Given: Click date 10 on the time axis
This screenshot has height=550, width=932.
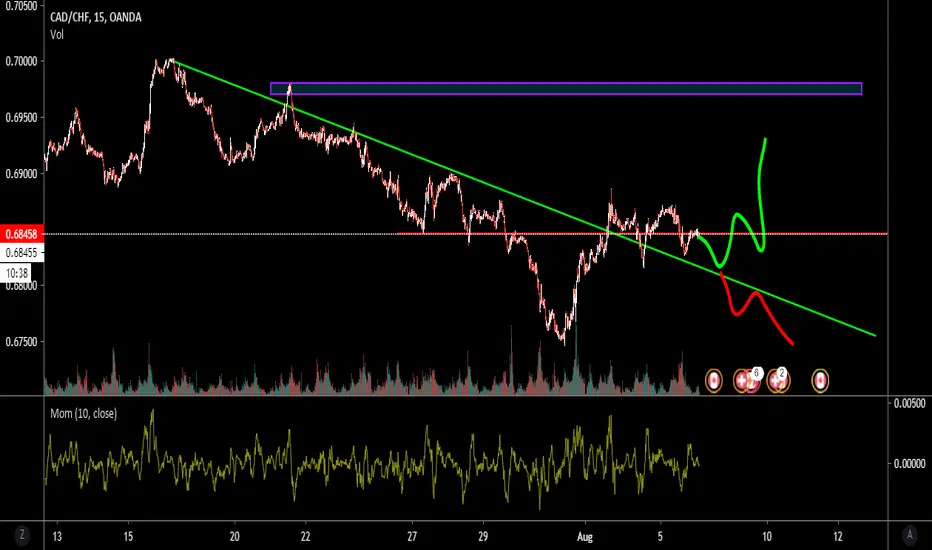Looking at the screenshot, I should pyautogui.click(x=767, y=536).
